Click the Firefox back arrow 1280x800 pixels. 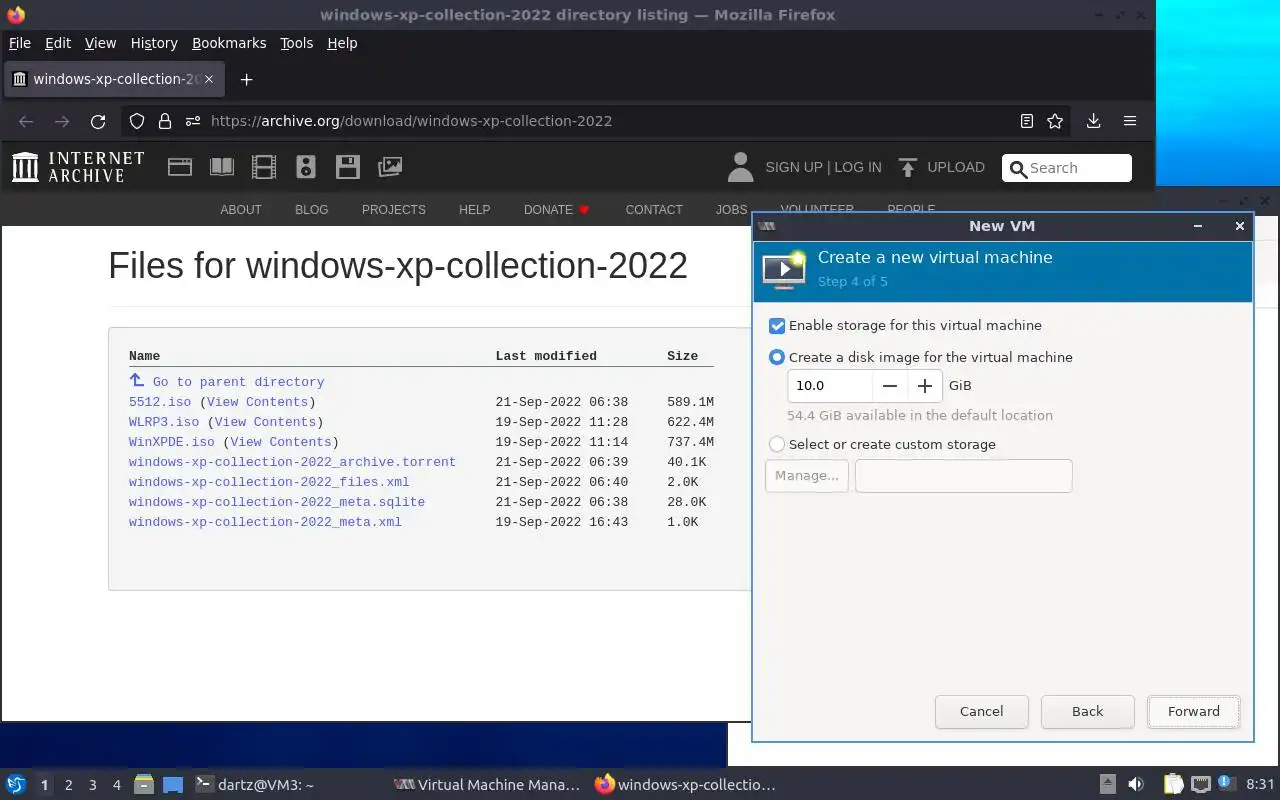coord(26,121)
